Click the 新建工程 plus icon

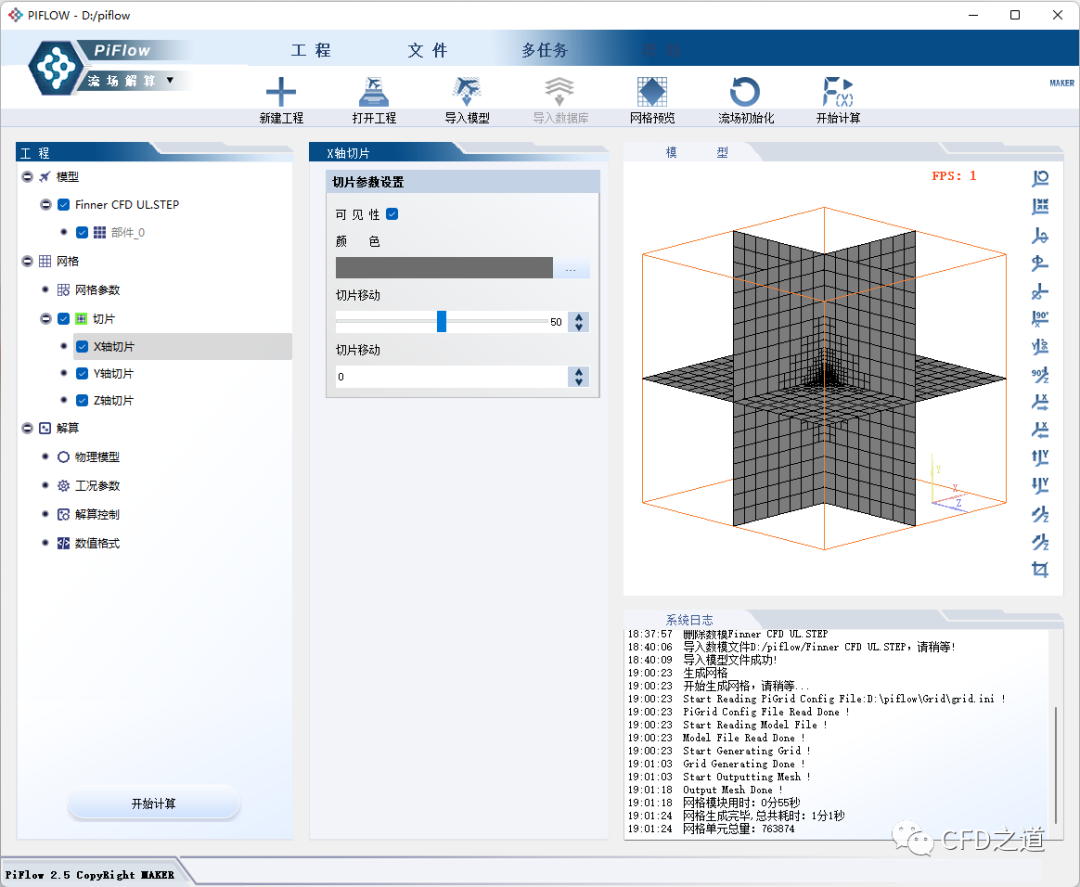coord(281,92)
